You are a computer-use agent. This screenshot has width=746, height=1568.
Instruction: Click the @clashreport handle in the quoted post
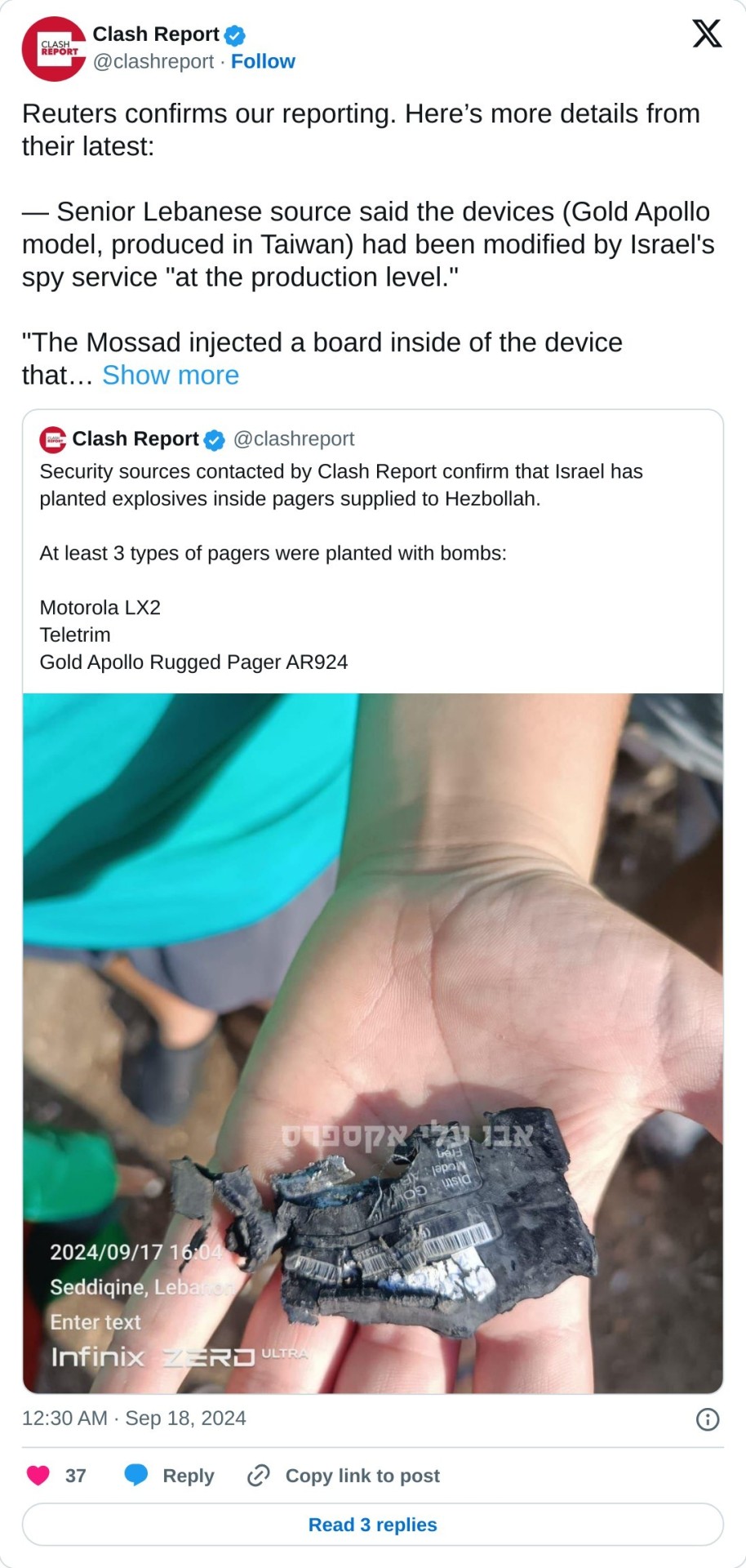click(x=294, y=439)
